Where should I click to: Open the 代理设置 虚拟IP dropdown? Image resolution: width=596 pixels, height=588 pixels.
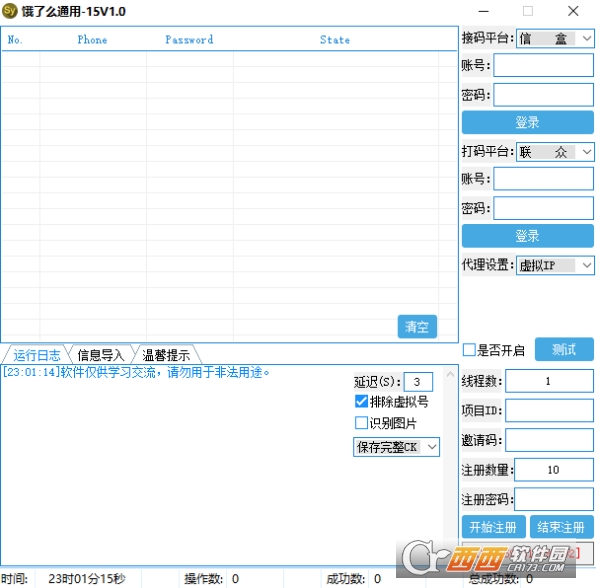tap(555, 265)
